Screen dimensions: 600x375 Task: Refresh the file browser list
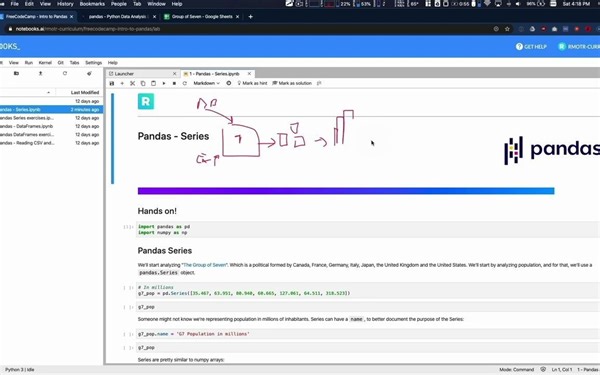(x=65, y=73)
